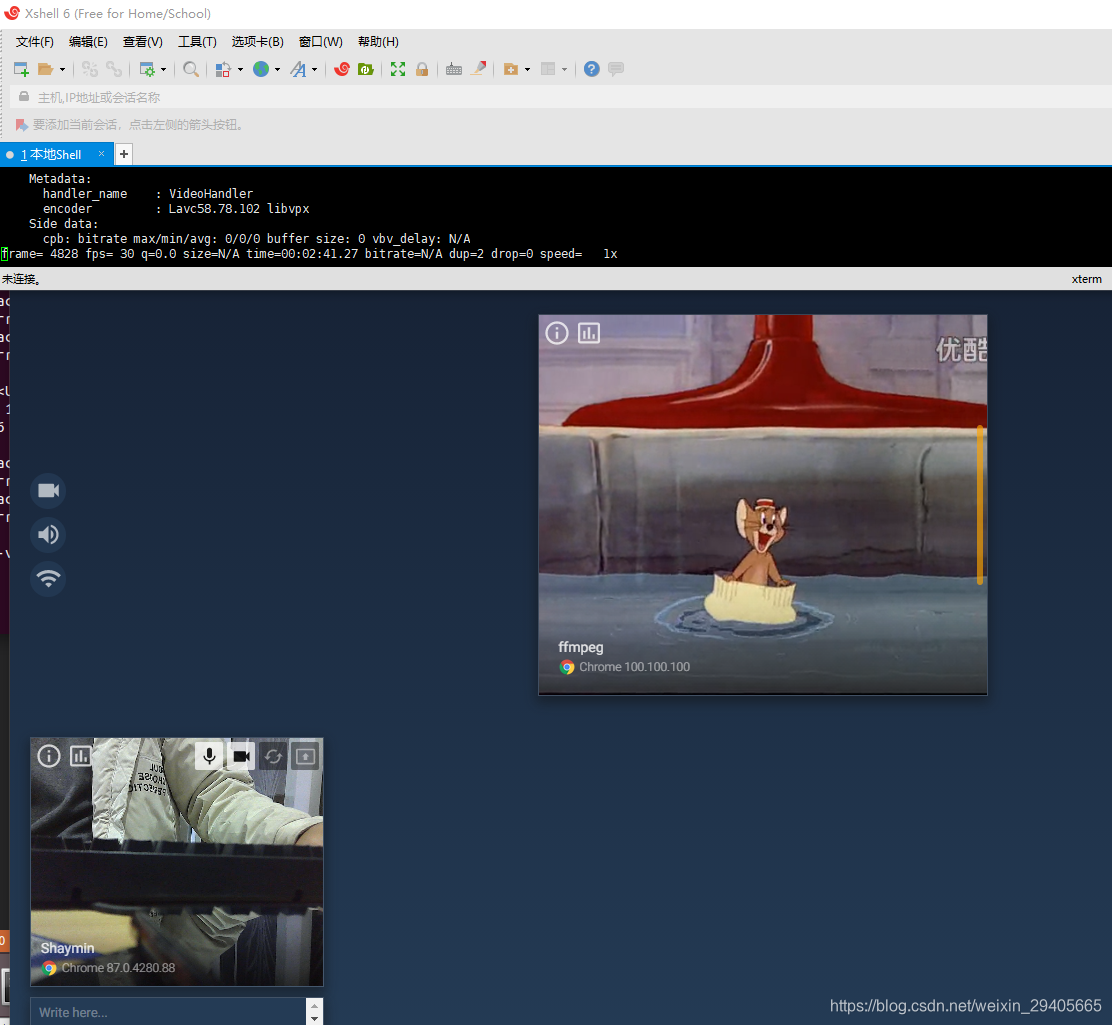Viewport: 1112px width, 1025px height.
Task: Close the 本地Shell tab
Action: click(x=101, y=154)
